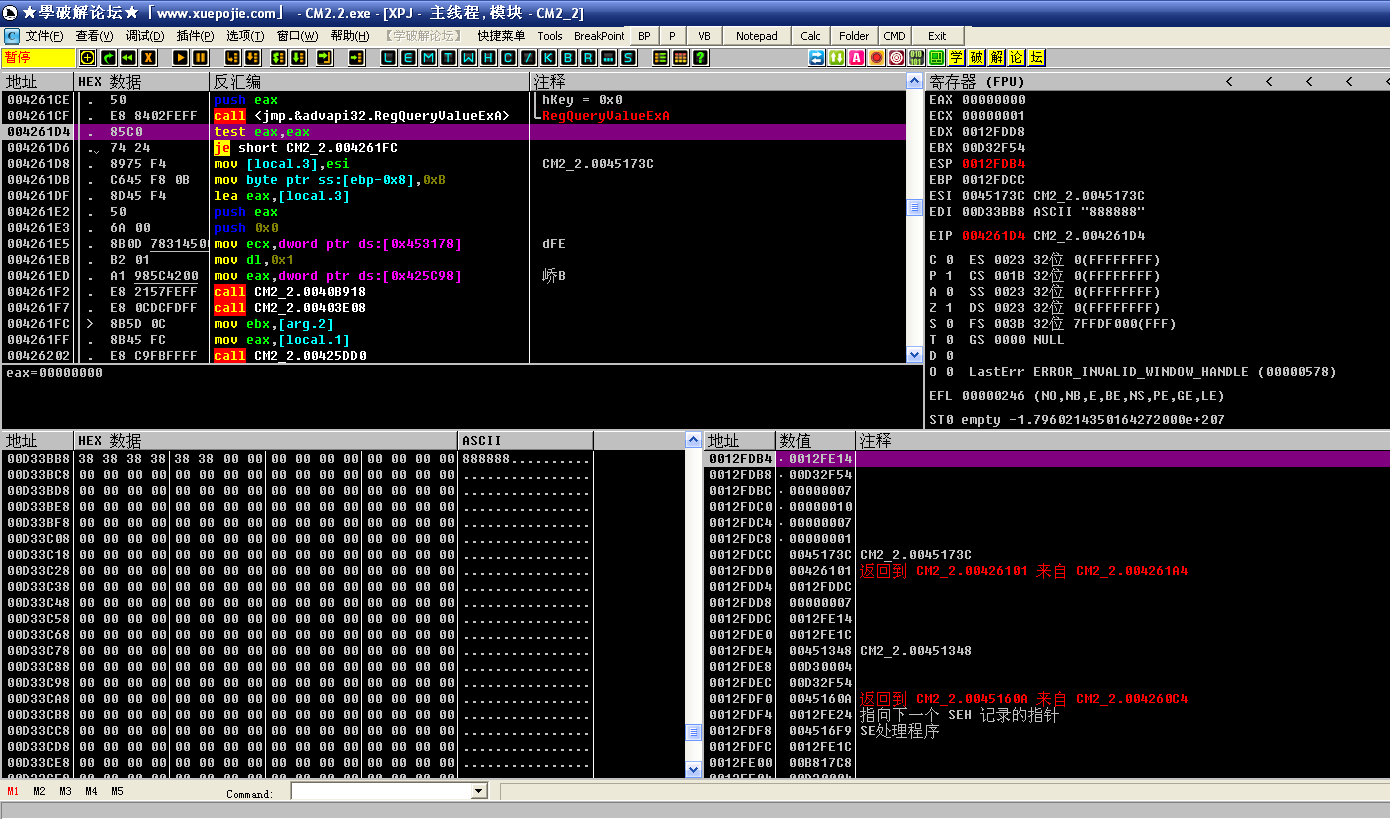Click the pink A toolbar icon
This screenshot has height=819, width=1390.
point(856,58)
